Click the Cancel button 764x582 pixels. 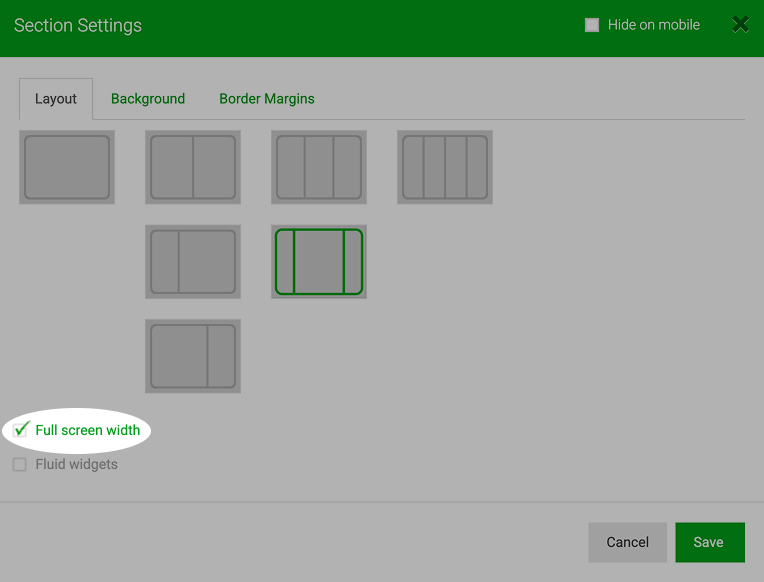click(628, 542)
